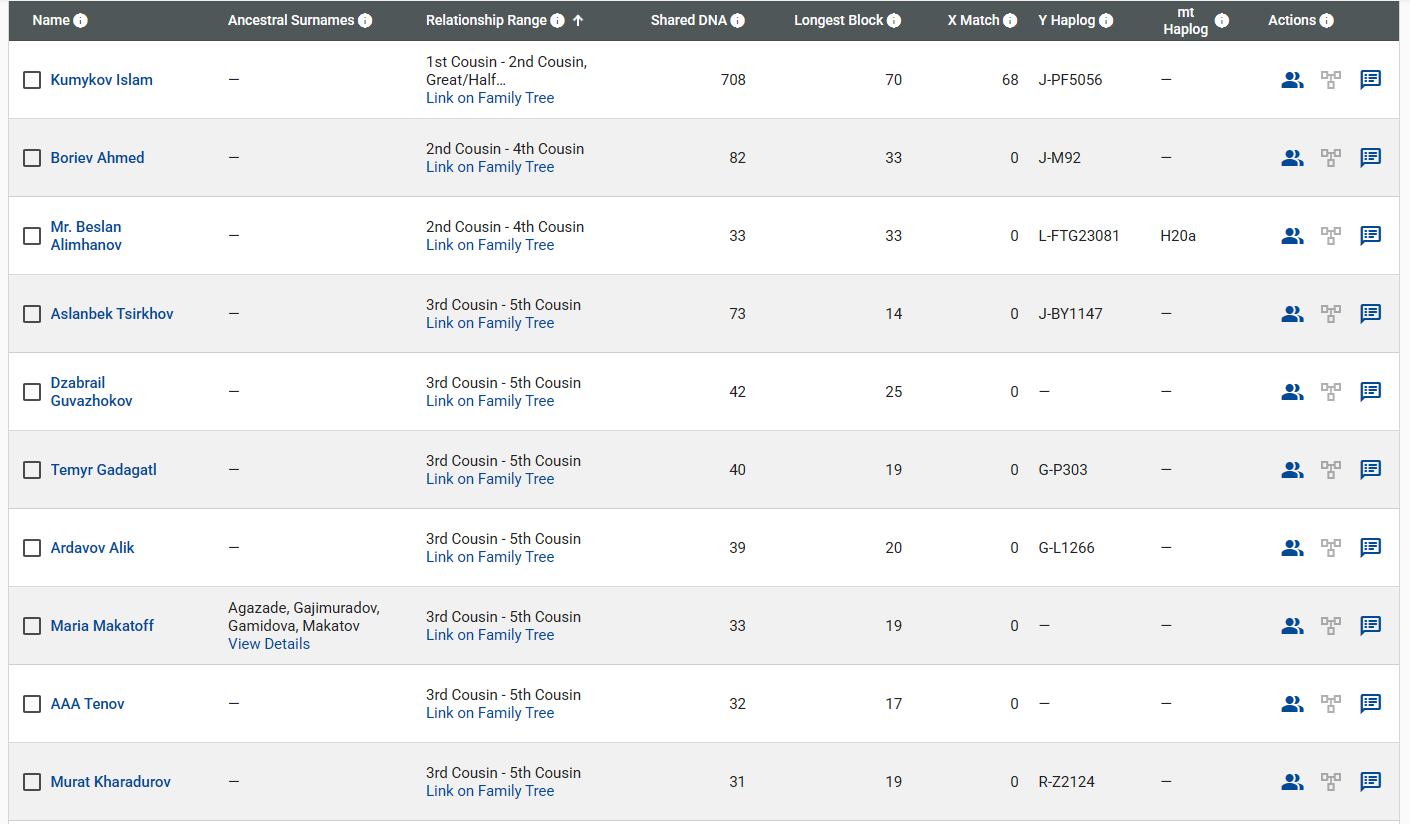Toggle Relationship Range sort arrow
This screenshot has width=1410, height=824.
pos(578,21)
